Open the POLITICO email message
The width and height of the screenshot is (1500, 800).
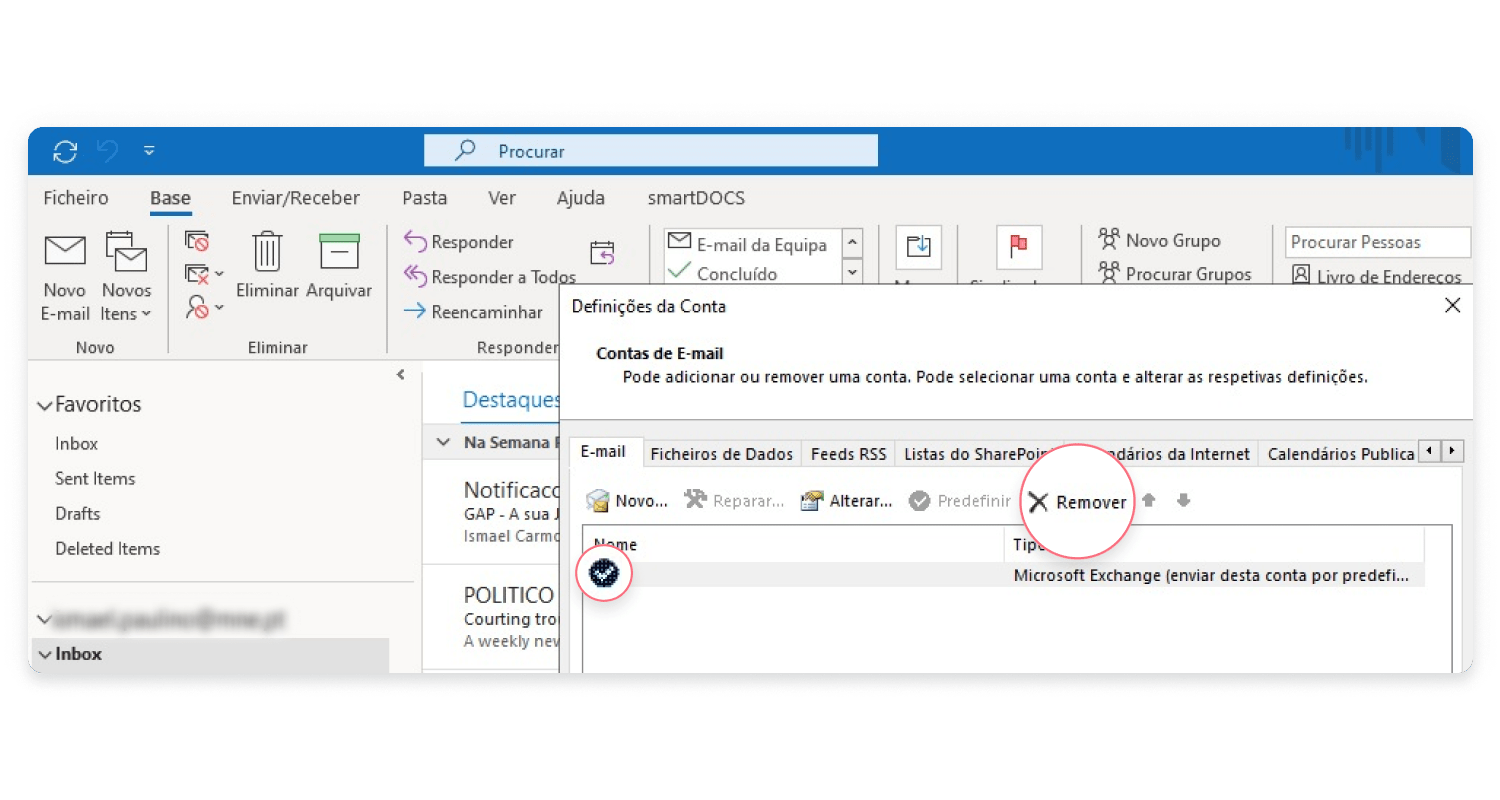point(492,618)
